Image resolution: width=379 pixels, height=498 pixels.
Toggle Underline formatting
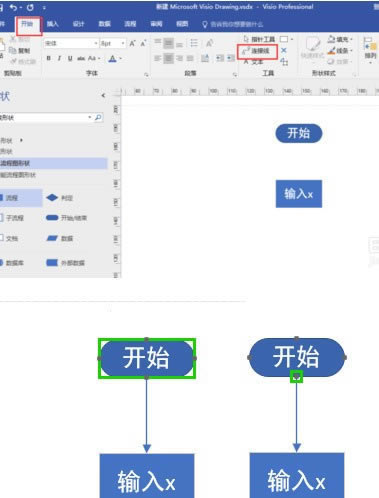click(70, 58)
